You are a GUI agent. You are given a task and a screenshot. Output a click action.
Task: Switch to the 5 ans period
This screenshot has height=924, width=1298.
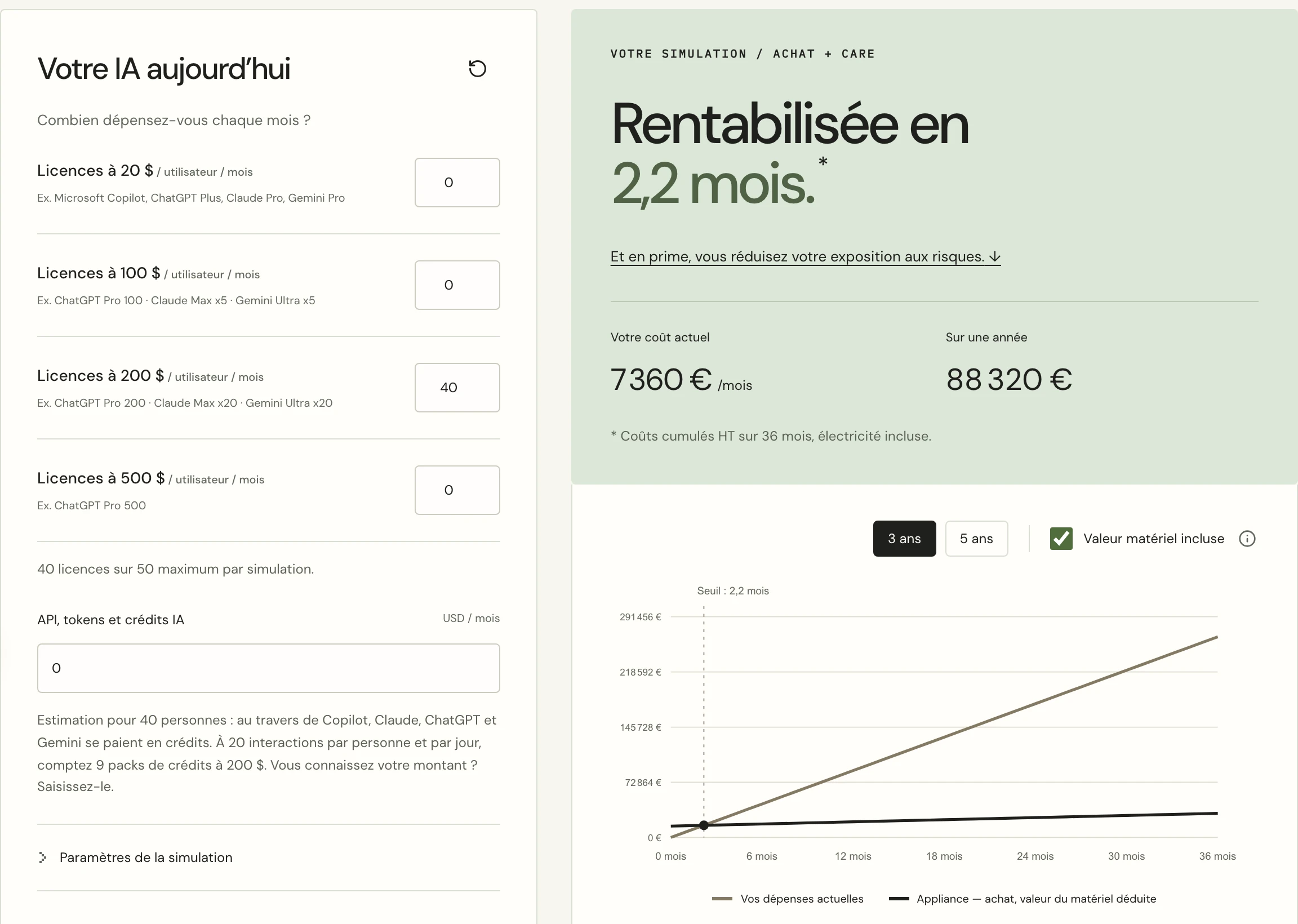976,538
